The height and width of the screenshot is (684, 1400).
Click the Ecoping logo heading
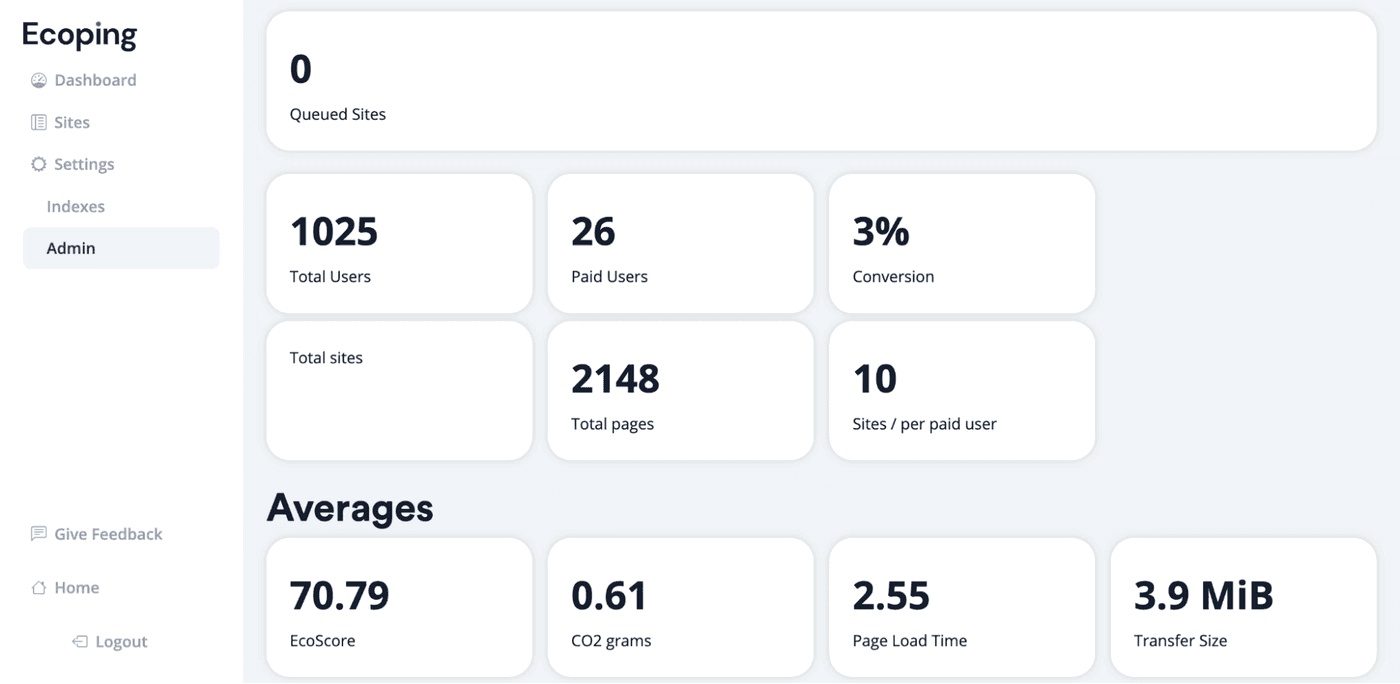pyautogui.click(x=79, y=33)
